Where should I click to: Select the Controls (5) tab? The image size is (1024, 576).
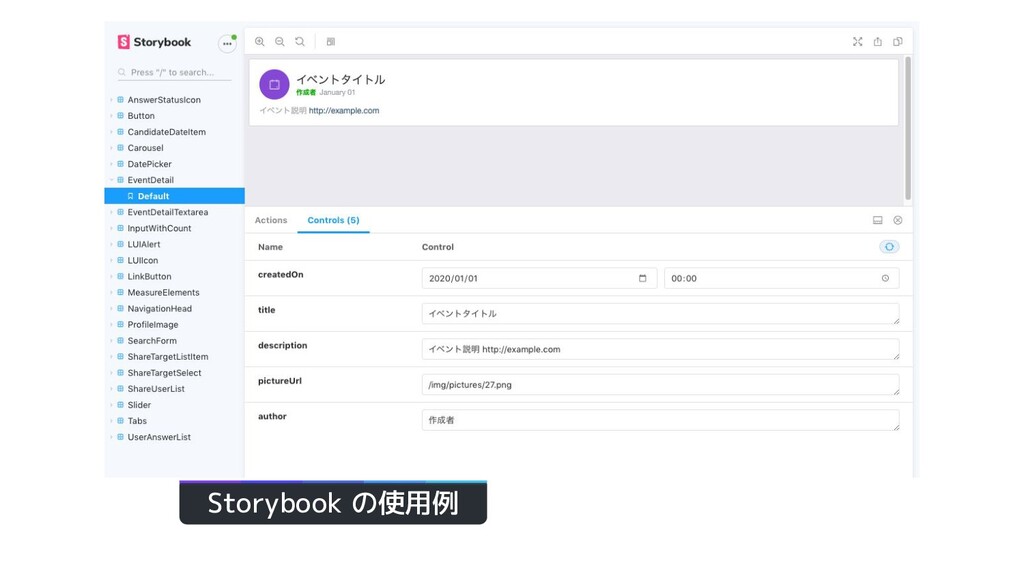tap(333, 220)
